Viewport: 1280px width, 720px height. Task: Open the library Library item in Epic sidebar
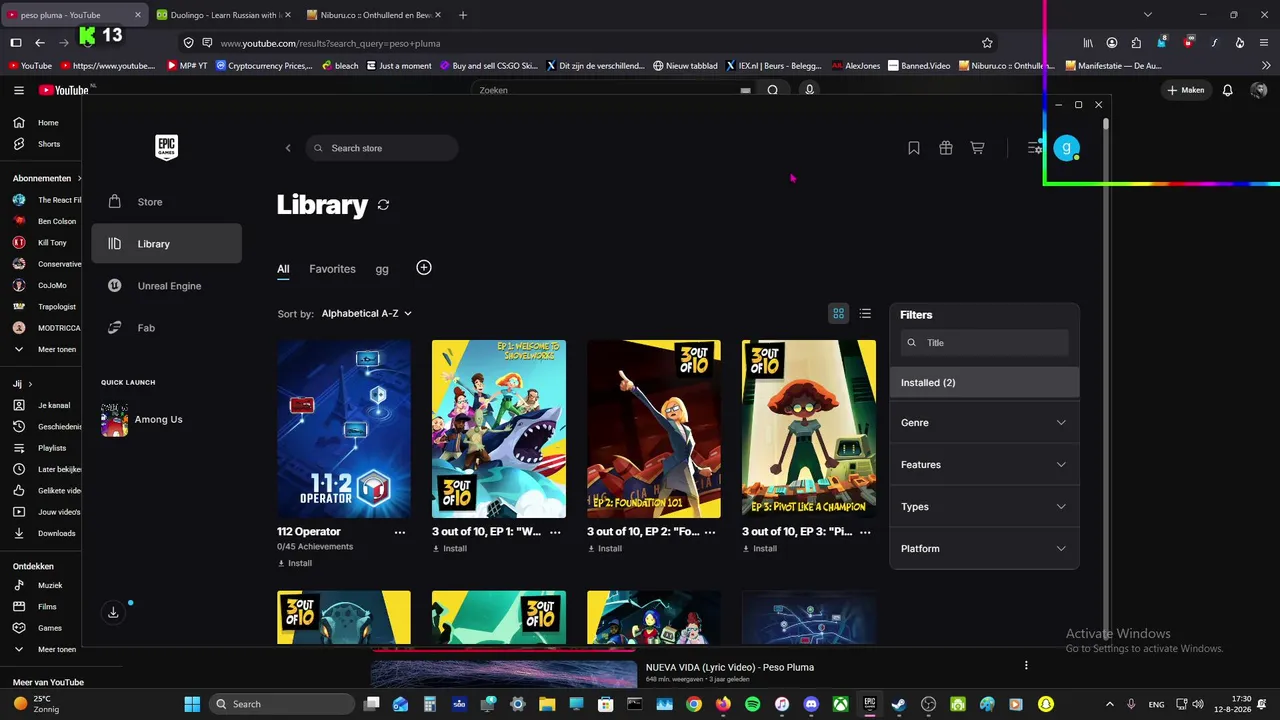pos(166,244)
